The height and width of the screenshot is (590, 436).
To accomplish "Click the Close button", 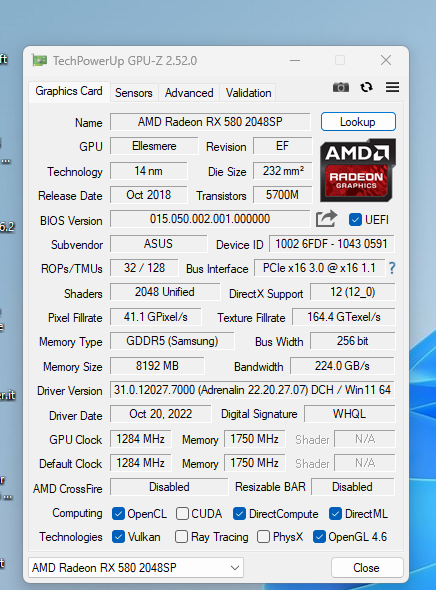I will (x=367, y=568).
